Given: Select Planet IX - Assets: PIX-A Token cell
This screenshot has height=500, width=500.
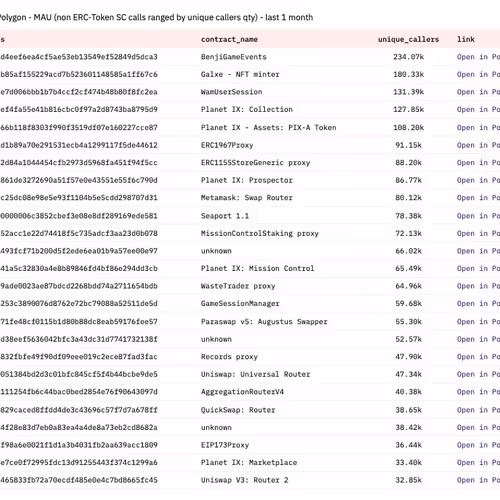Looking at the screenshot, I should (x=269, y=128).
